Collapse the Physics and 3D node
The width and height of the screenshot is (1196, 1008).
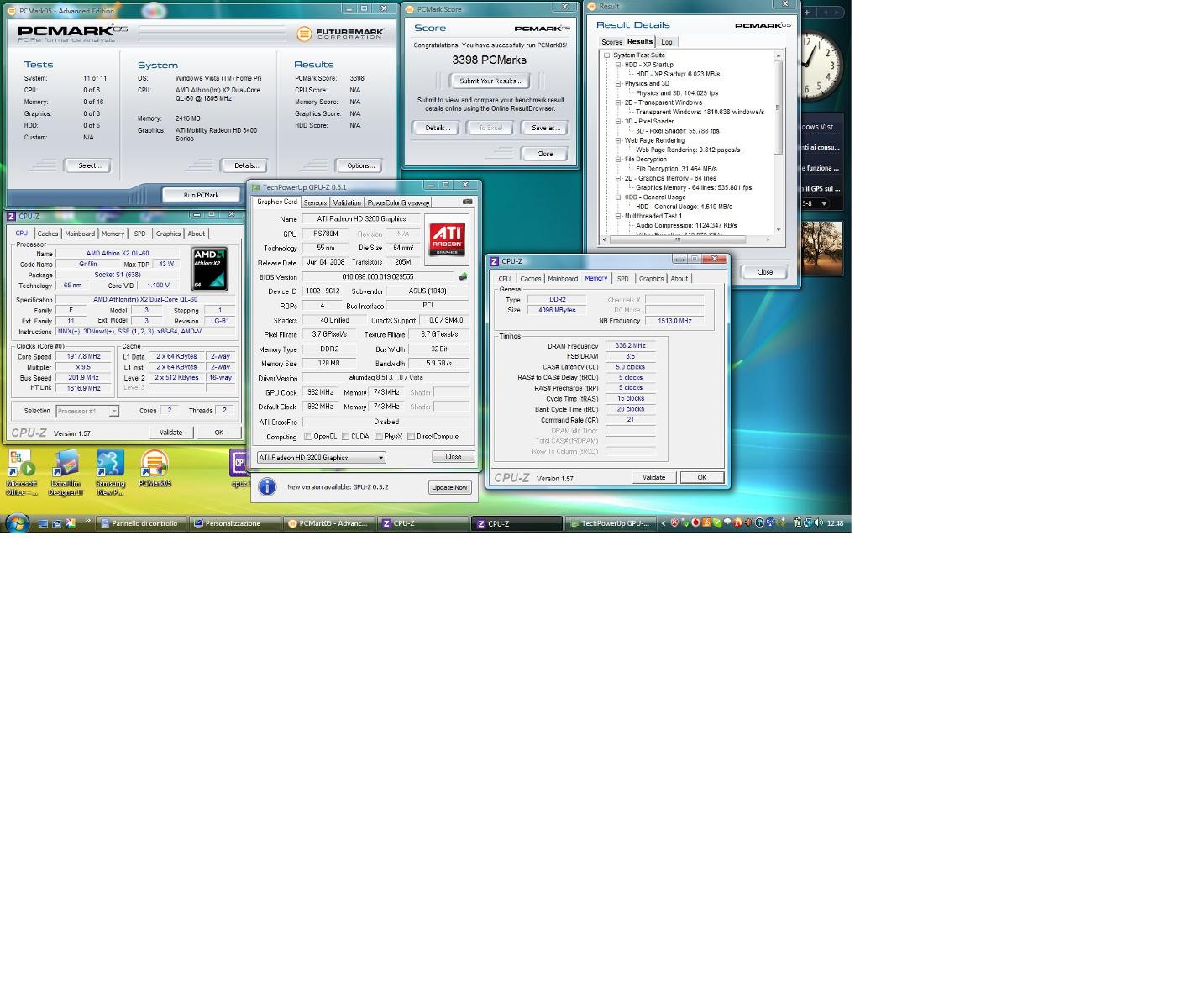pyautogui.click(x=618, y=84)
